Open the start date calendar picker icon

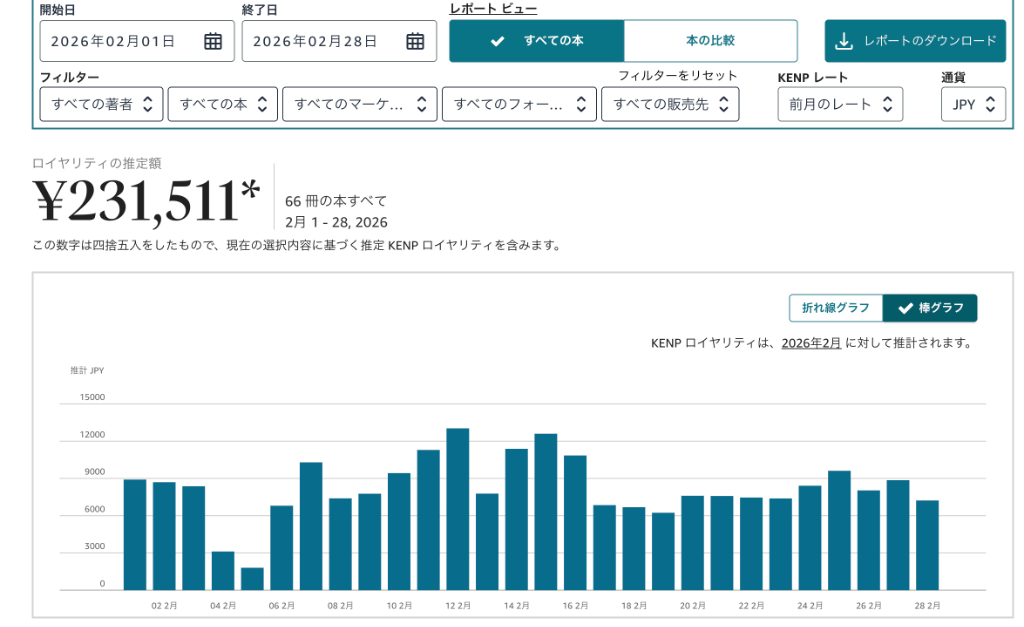pyautogui.click(x=213, y=41)
